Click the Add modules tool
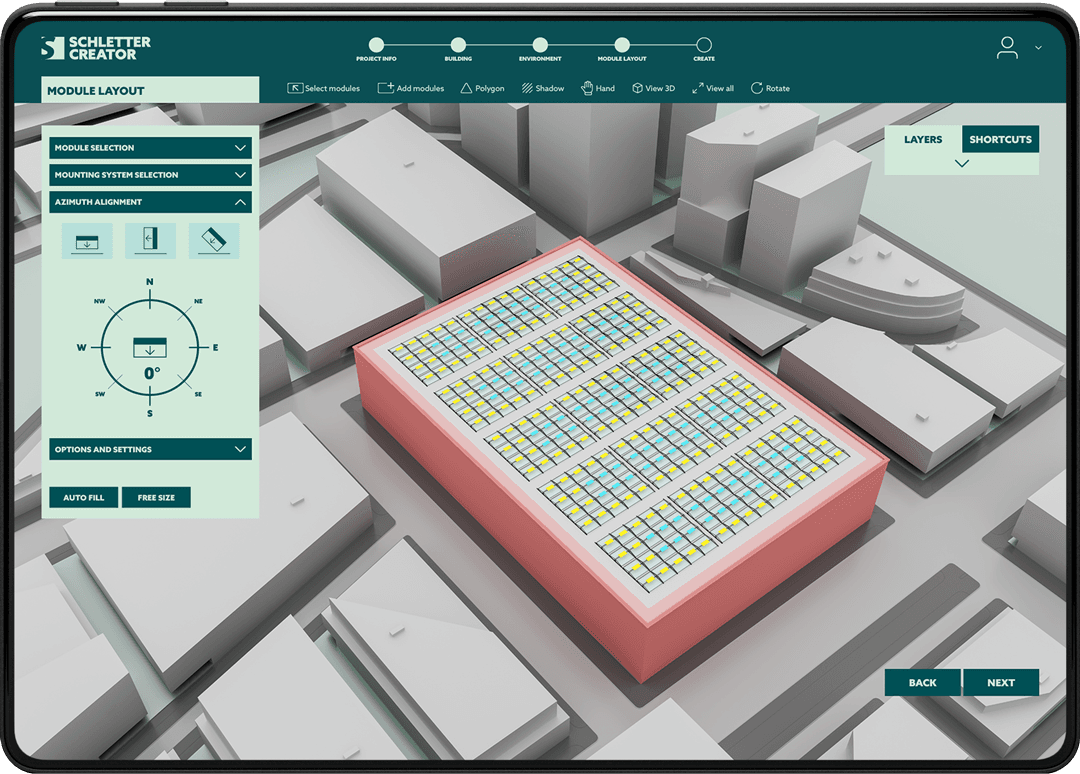This screenshot has height=774, width=1080. coord(411,88)
